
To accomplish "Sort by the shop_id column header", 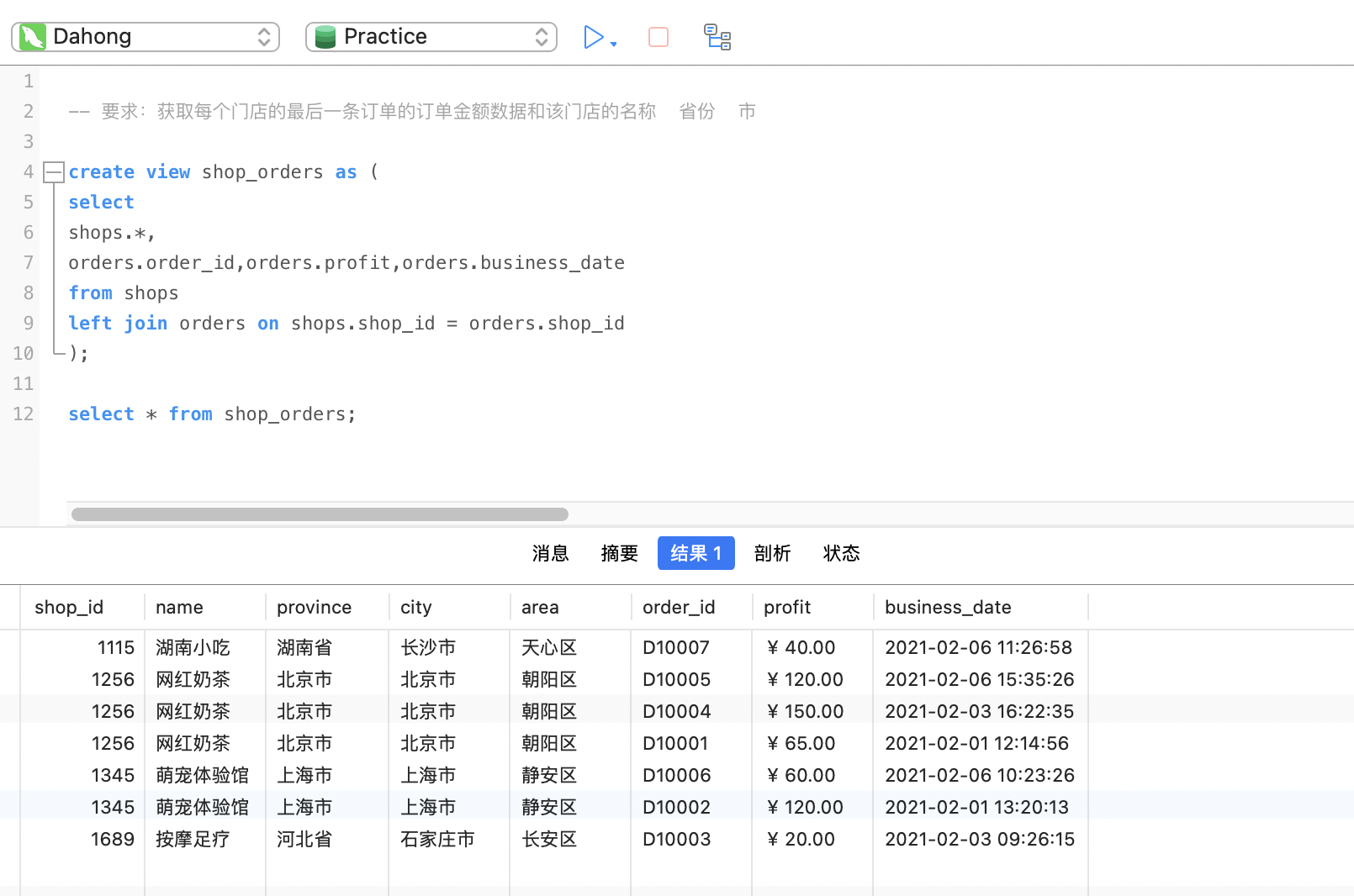I will click(69, 607).
